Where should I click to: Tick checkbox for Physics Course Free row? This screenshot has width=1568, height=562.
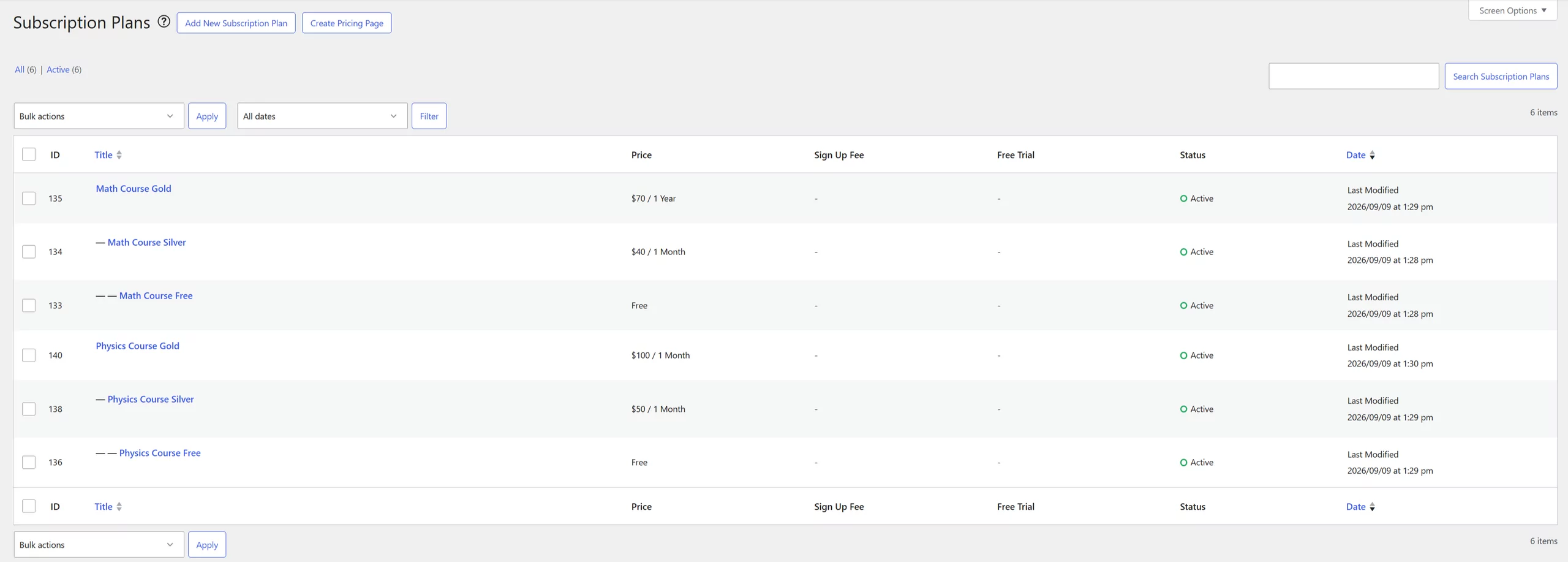point(29,462)
